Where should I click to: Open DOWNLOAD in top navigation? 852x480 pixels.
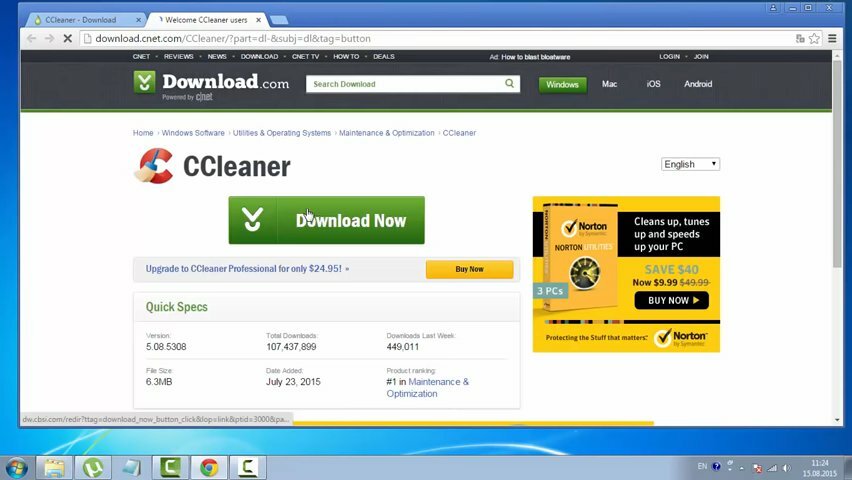coord(259,57)
